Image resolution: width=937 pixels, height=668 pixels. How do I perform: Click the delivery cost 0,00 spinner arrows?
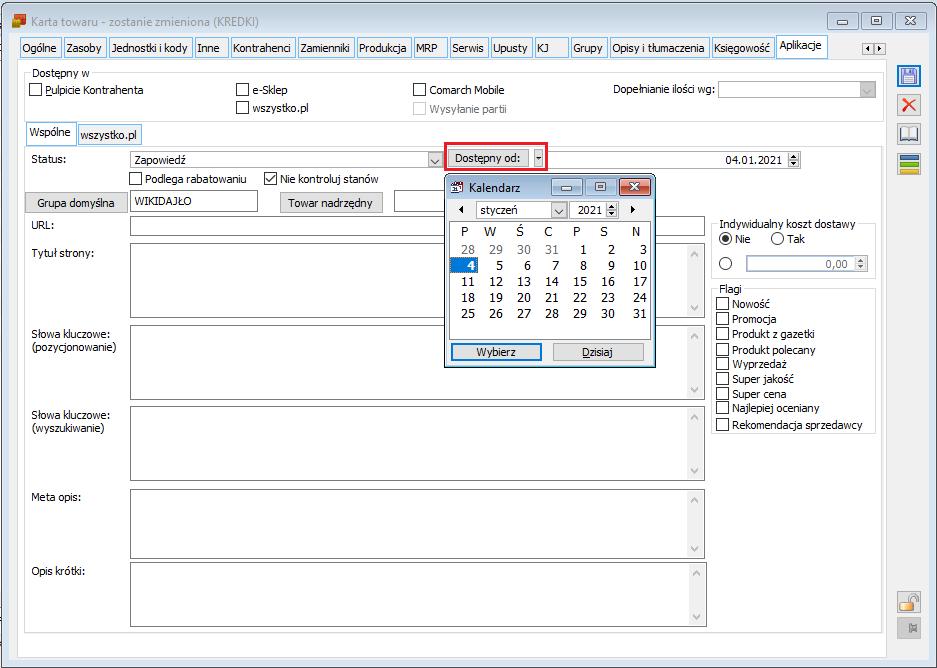pyautogui.click(x=861, y=263)
